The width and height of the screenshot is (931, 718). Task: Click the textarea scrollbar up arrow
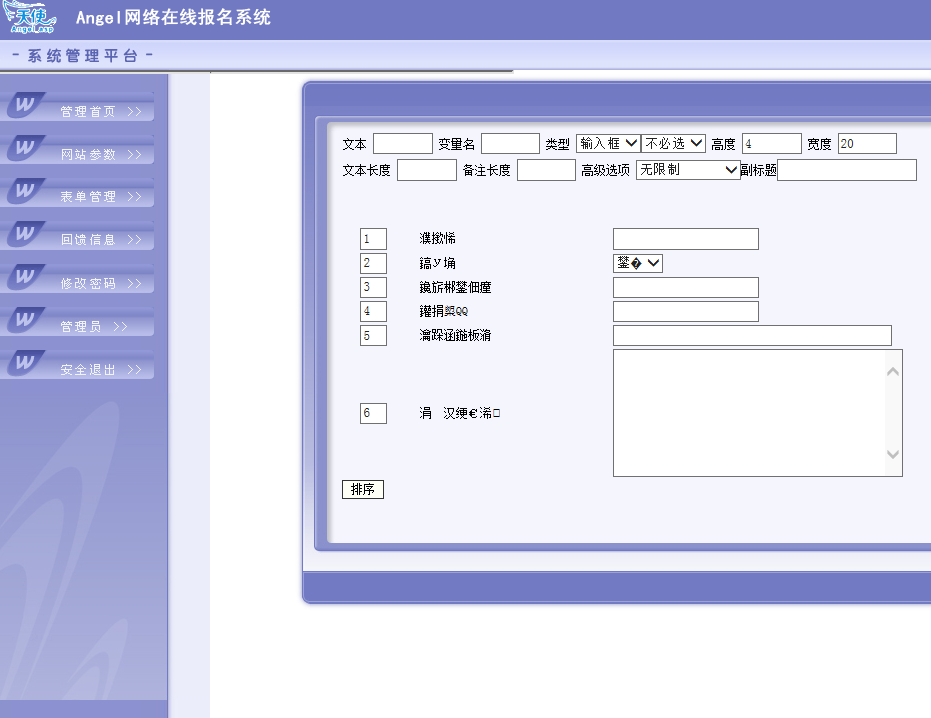click(x=892, y=372)
